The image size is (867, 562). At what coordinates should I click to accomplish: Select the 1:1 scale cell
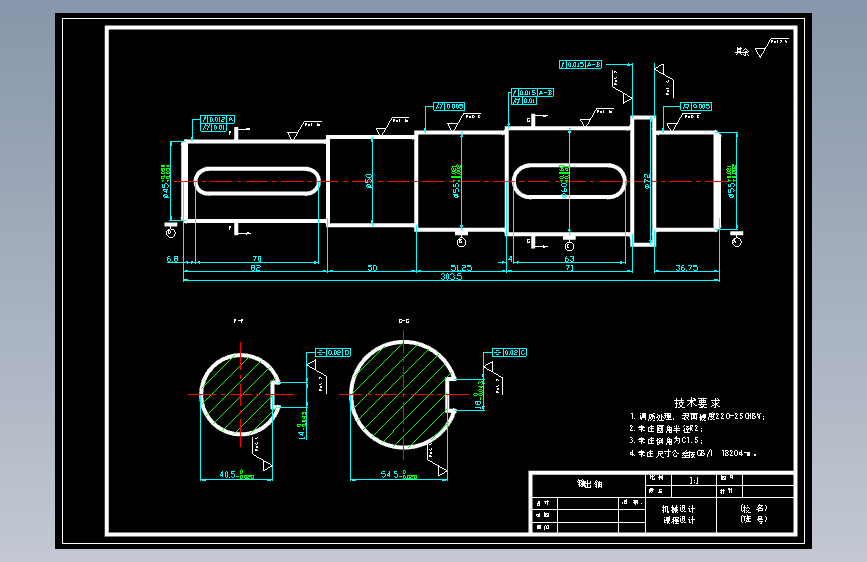(694, 480)
